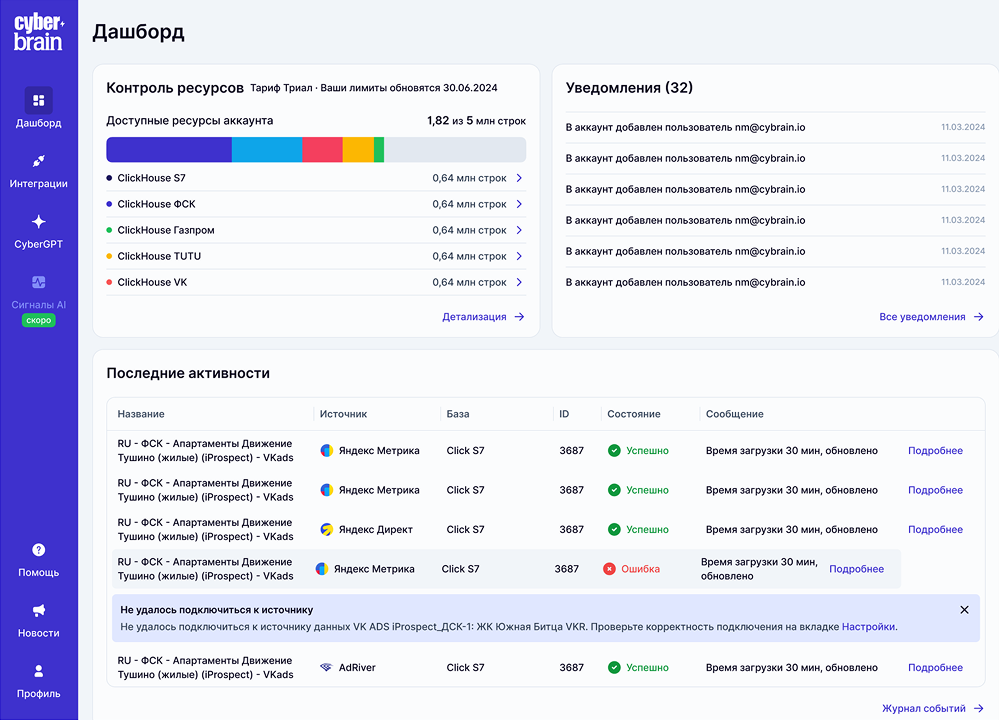
Task: Go to Dashboard menu item
Action: point(39,110)
